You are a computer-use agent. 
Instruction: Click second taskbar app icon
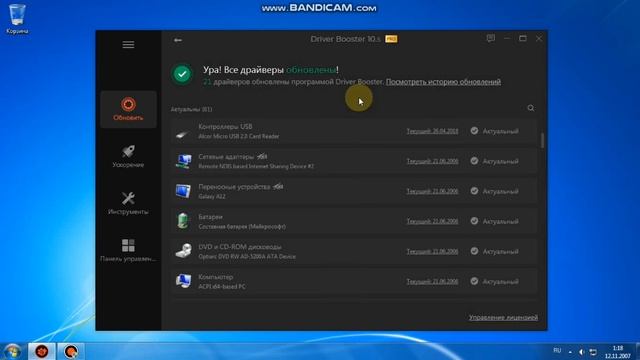point(71,351)
